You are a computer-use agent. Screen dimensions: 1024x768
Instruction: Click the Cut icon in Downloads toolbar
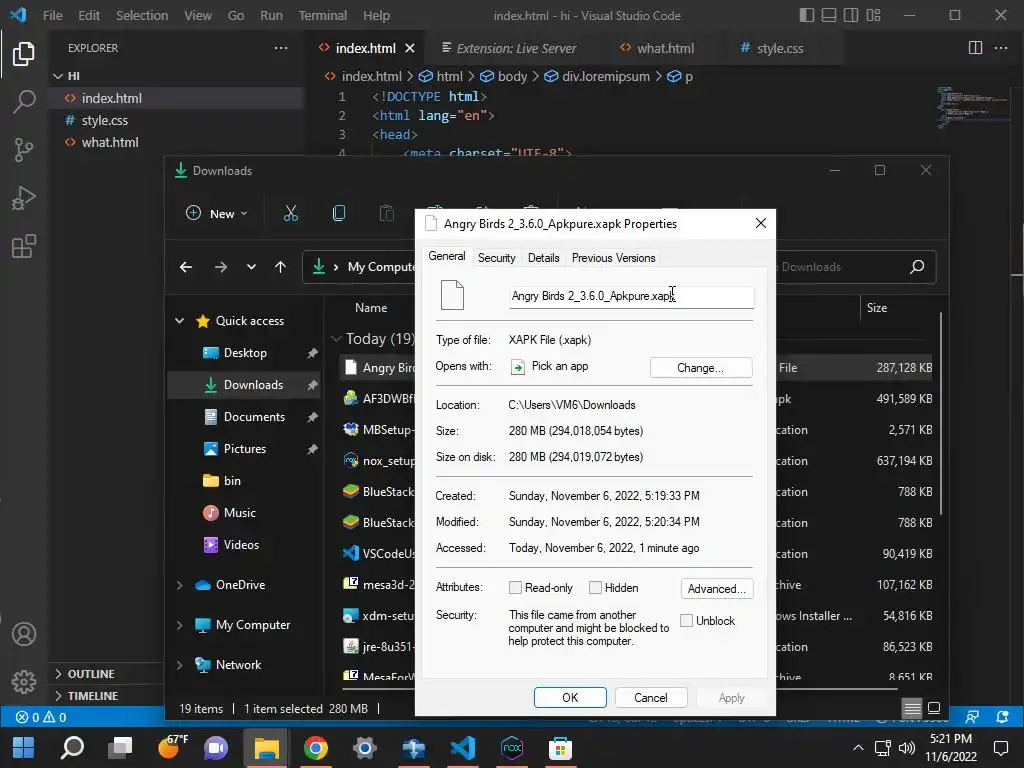pos(291,214)
